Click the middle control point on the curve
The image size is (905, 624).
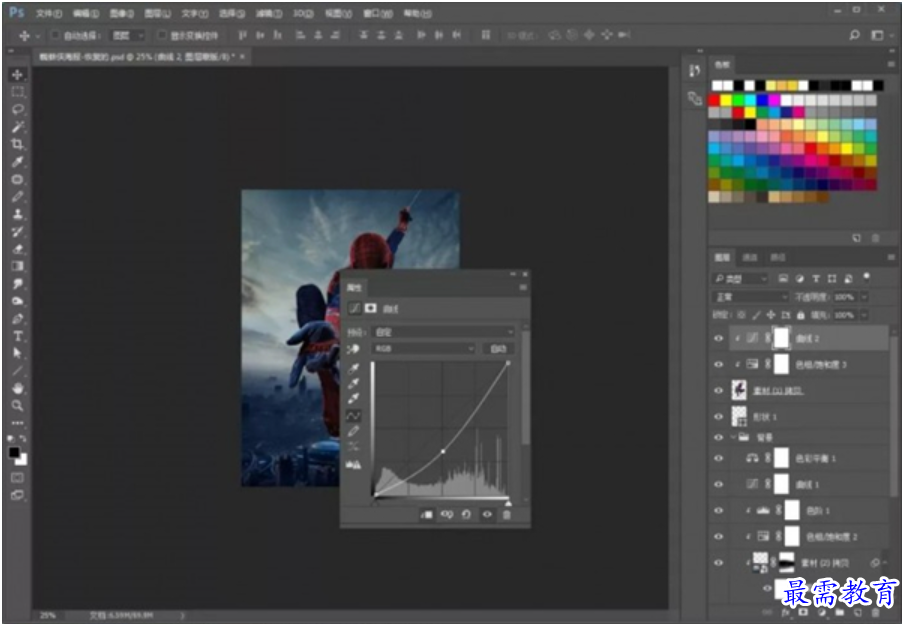tap(443, 451)
